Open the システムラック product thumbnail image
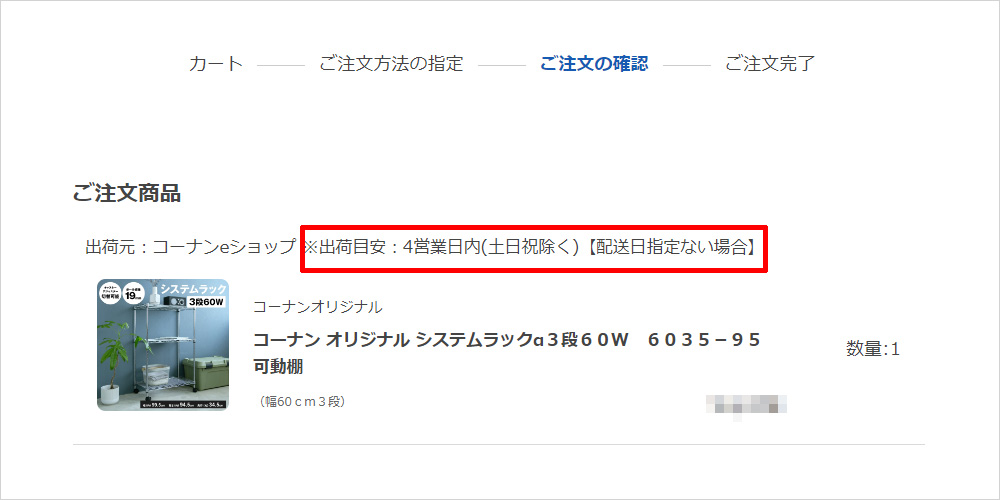The height and width of the screenshot is (500, 1000). (x=163, y=345)
